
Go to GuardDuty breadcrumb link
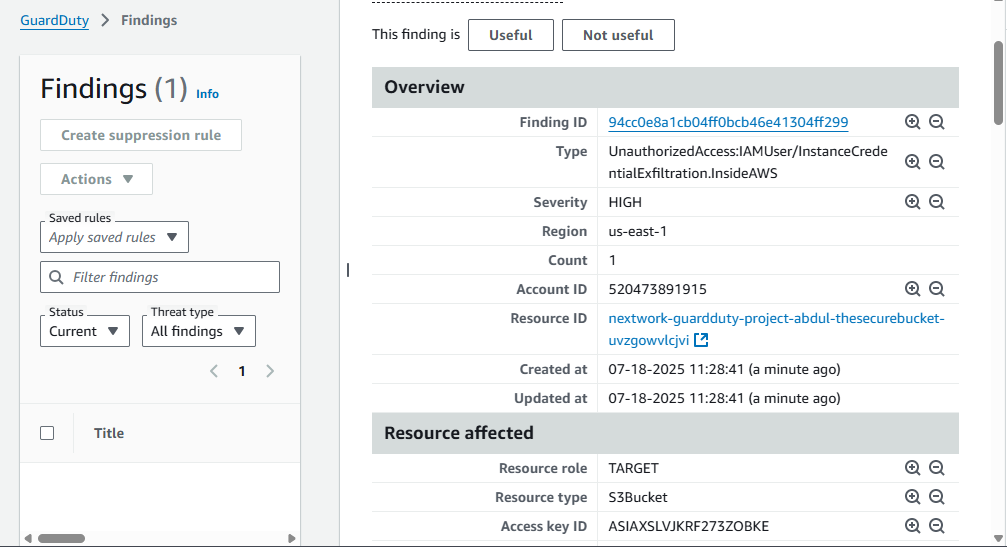coord(55,21)
